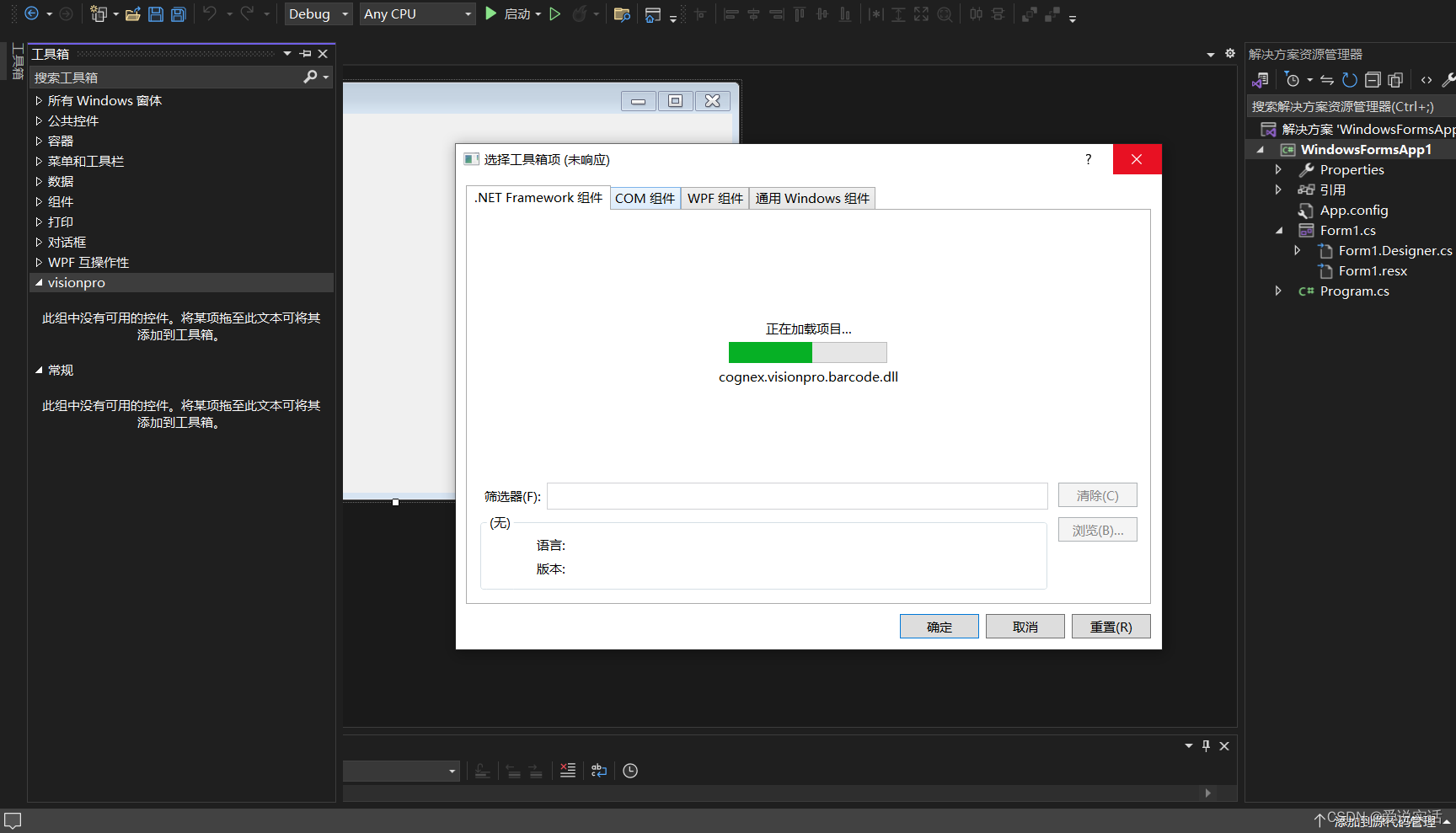
Task: Click the loading progress bar in the dialog
Action: pos(807,352)
